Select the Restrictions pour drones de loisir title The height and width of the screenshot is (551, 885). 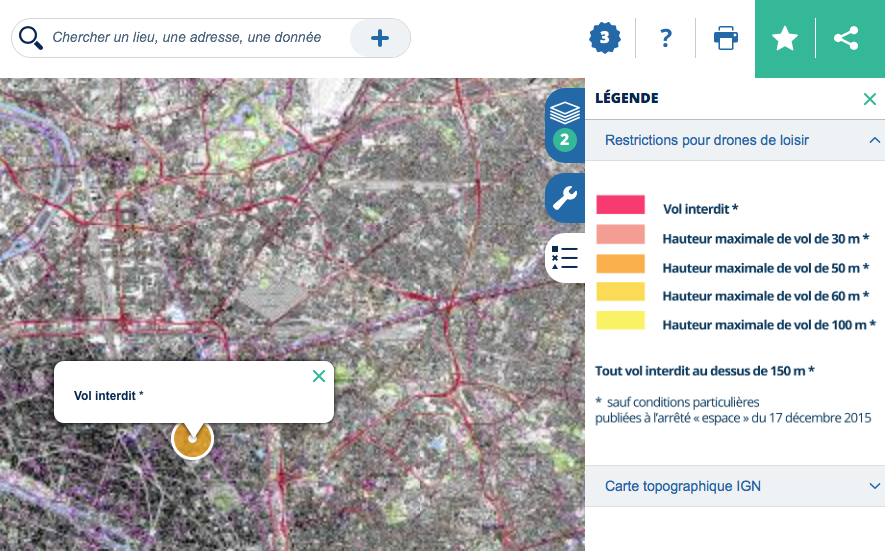click(707, 140)
